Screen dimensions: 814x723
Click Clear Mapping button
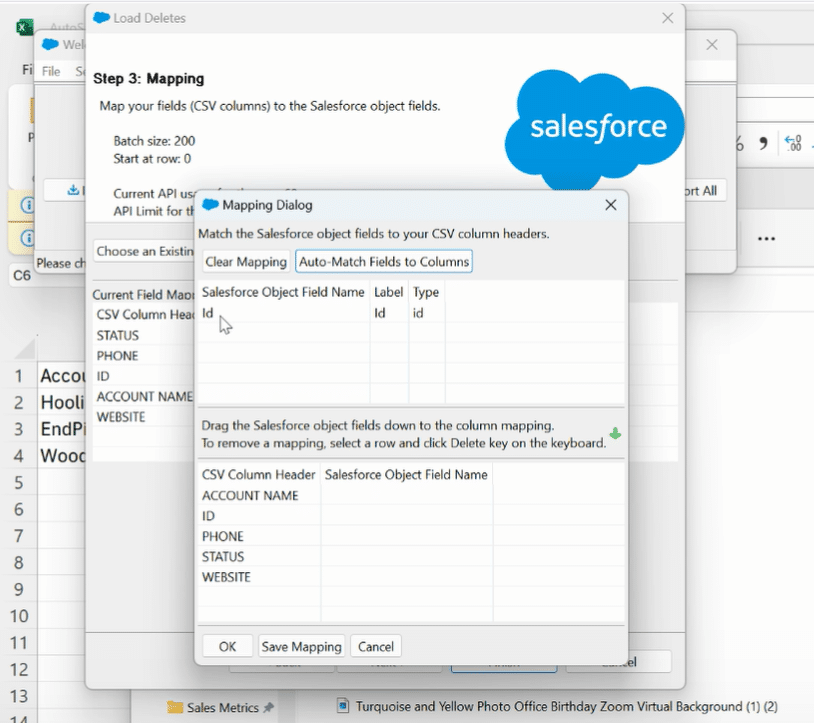pyautogui.click(x=245, y=262)
